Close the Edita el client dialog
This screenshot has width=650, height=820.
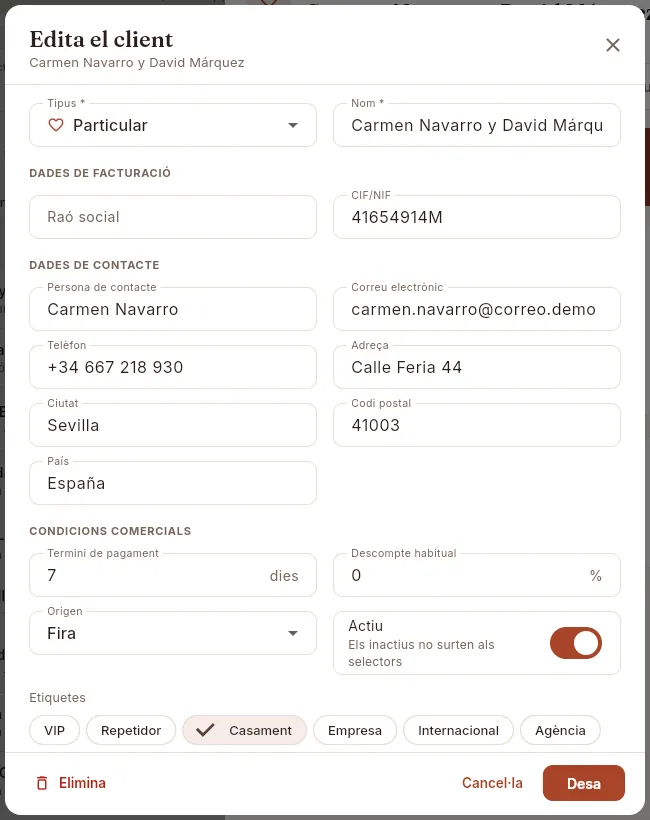tap(613, 45)
